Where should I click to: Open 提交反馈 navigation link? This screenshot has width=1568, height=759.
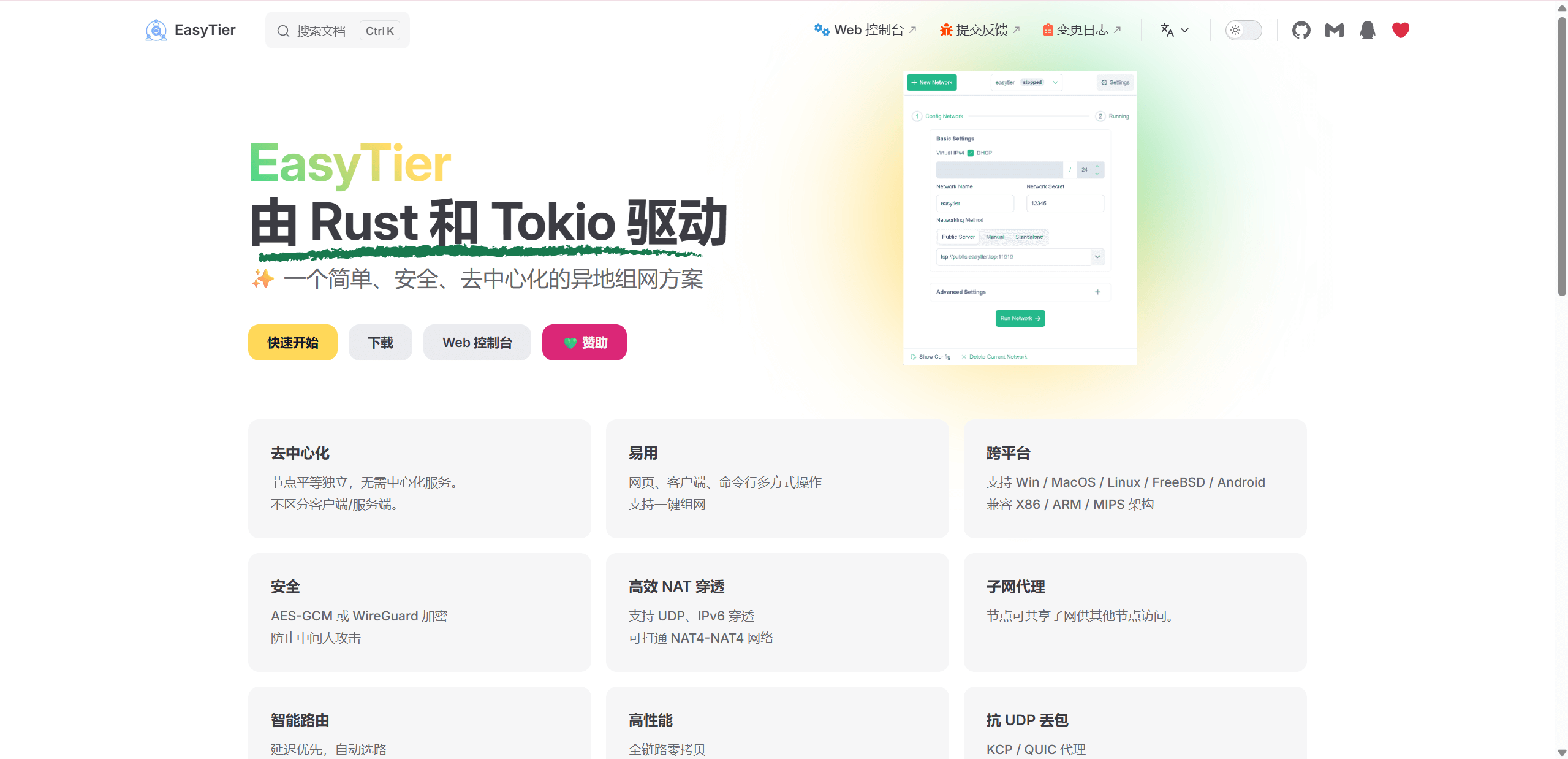982,30
